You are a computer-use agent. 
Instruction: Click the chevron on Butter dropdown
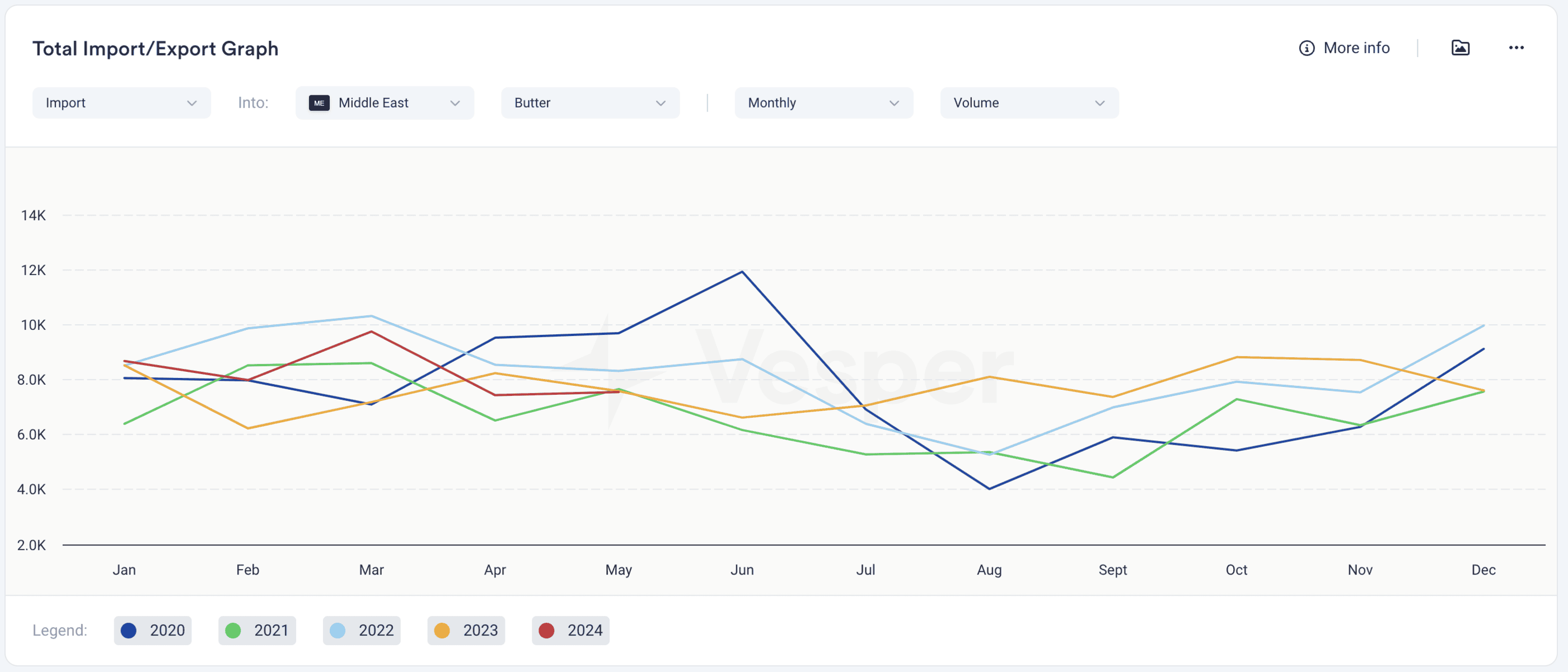[661, 103]
